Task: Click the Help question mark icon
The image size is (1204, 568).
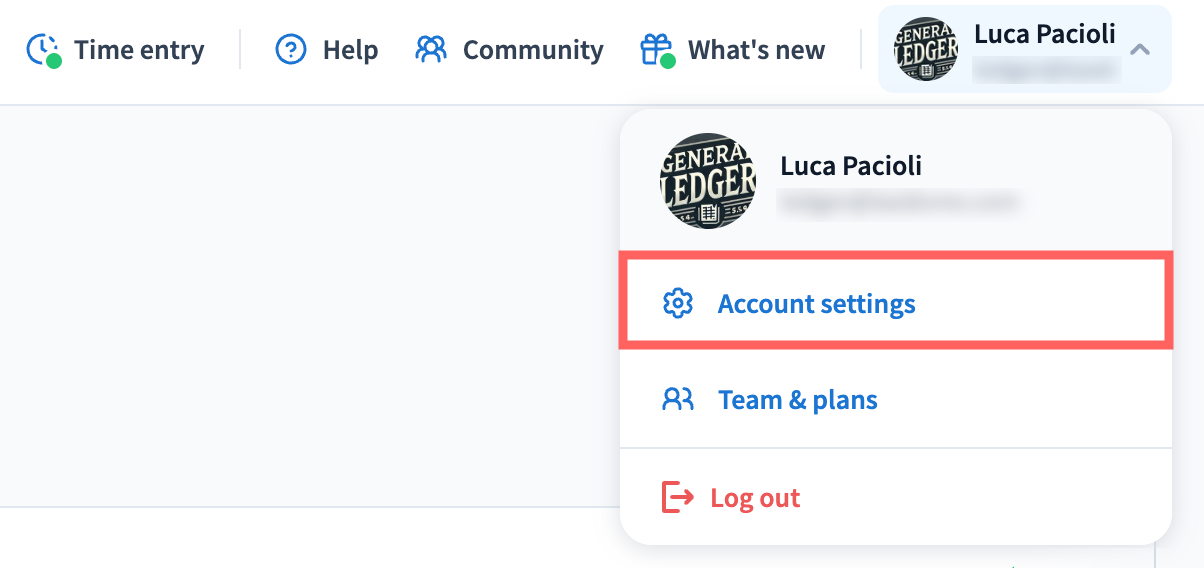Action: [290, 50]
